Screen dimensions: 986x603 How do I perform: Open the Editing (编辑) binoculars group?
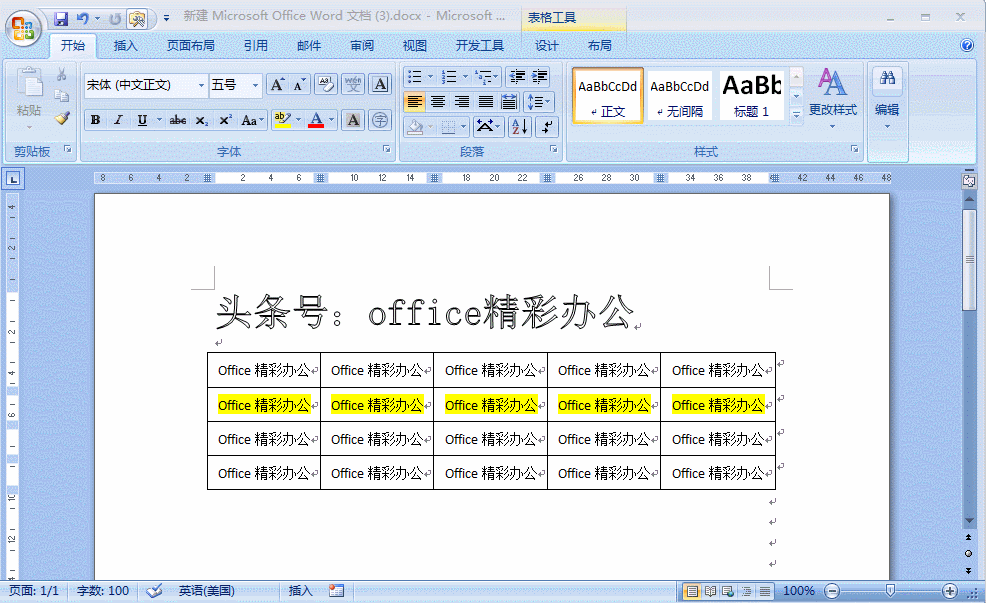point(887,96)
